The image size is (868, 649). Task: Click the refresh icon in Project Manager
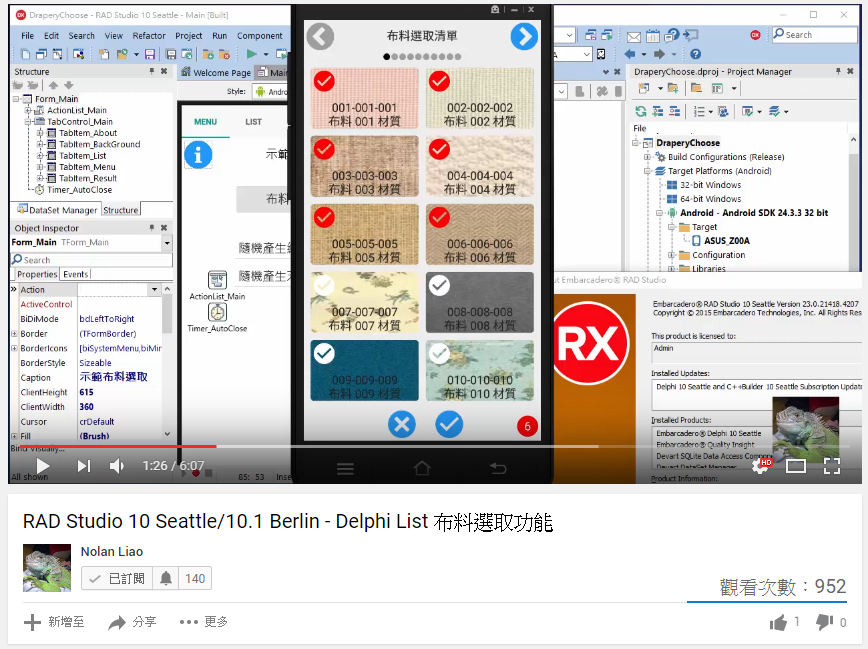coord(640,111)
